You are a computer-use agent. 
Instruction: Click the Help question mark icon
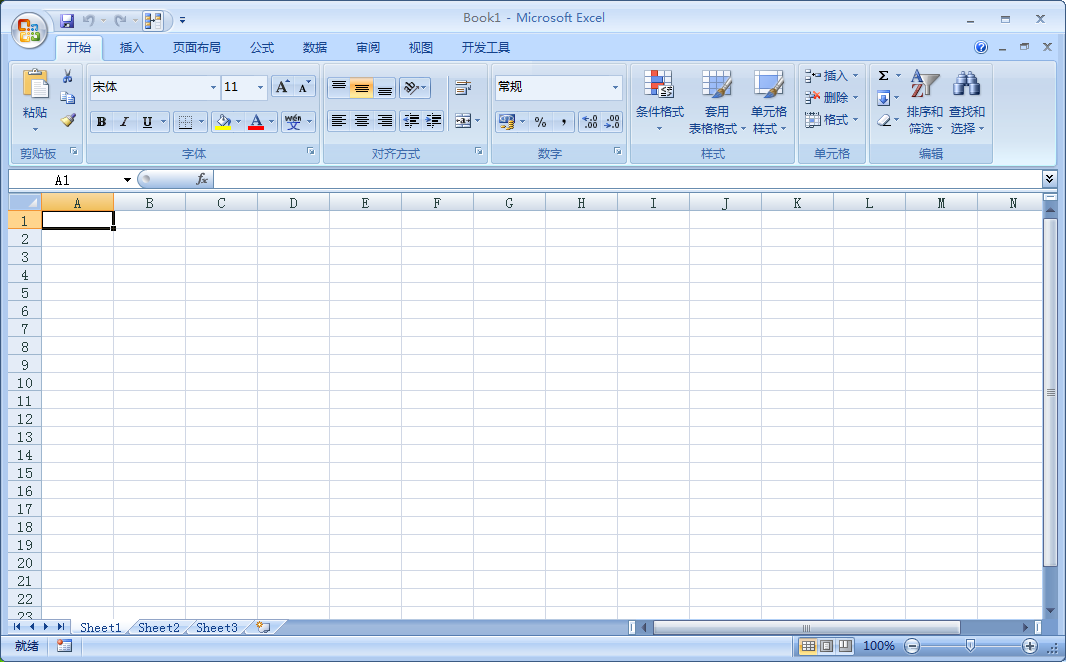click(x=980, y=47)
